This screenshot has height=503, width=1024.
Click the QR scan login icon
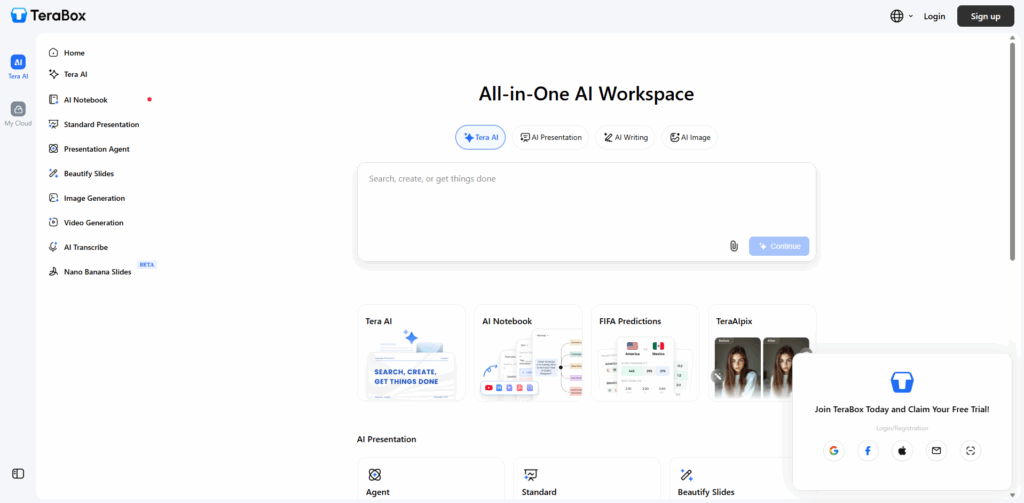970,451
